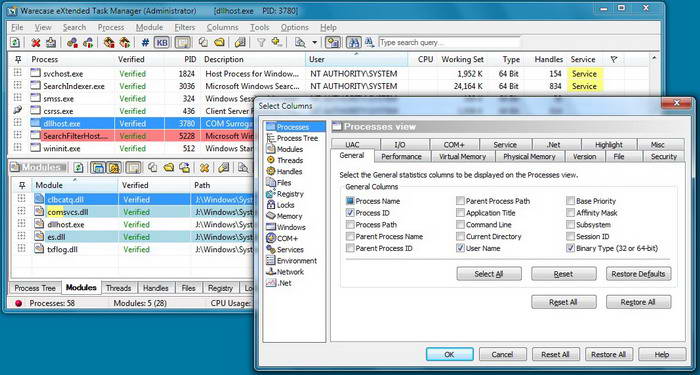Open the Process menu
Viewport: 700px width, 375px height.
(111, 27)
